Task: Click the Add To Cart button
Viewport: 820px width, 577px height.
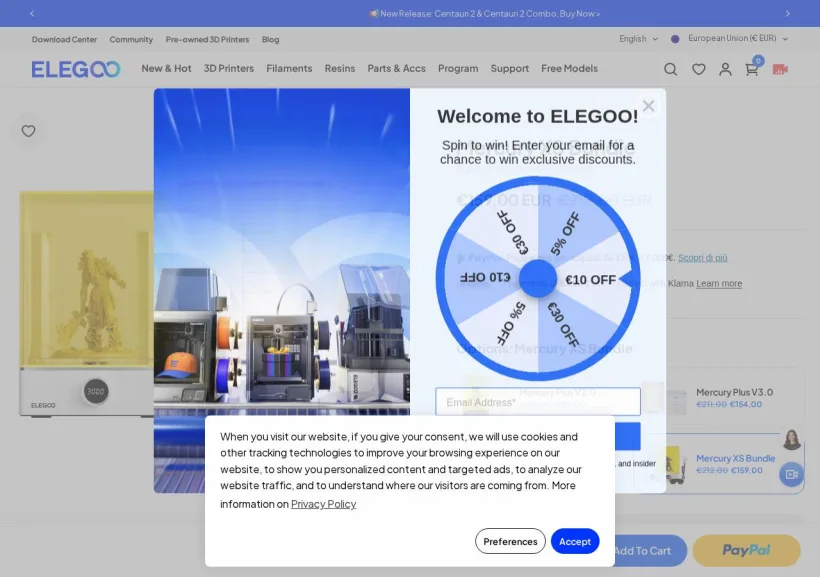Action: coord(642,550)
